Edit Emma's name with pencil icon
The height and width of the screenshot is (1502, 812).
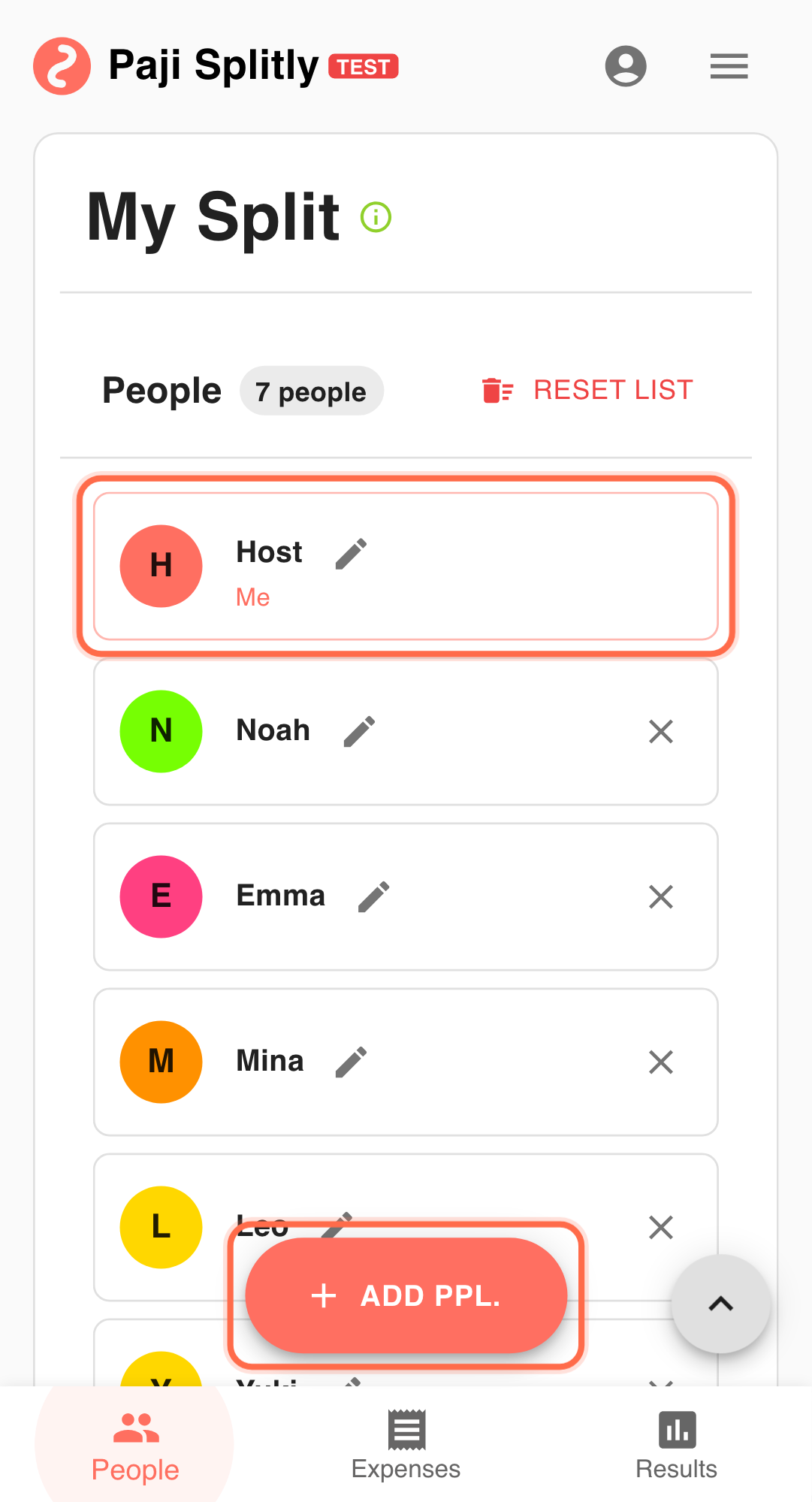click(373, 896)
